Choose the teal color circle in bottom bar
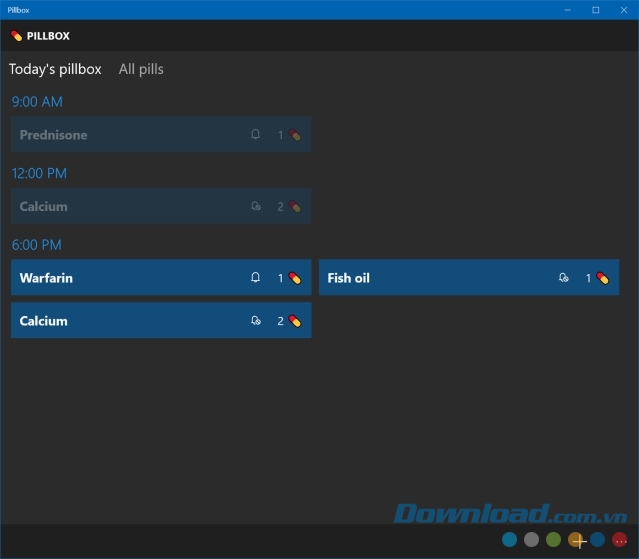The image size is (639, 559). [509, 540]
